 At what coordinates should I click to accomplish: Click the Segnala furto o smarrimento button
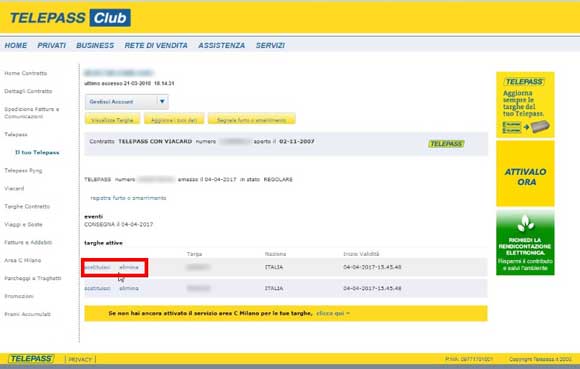pos(252,119)
